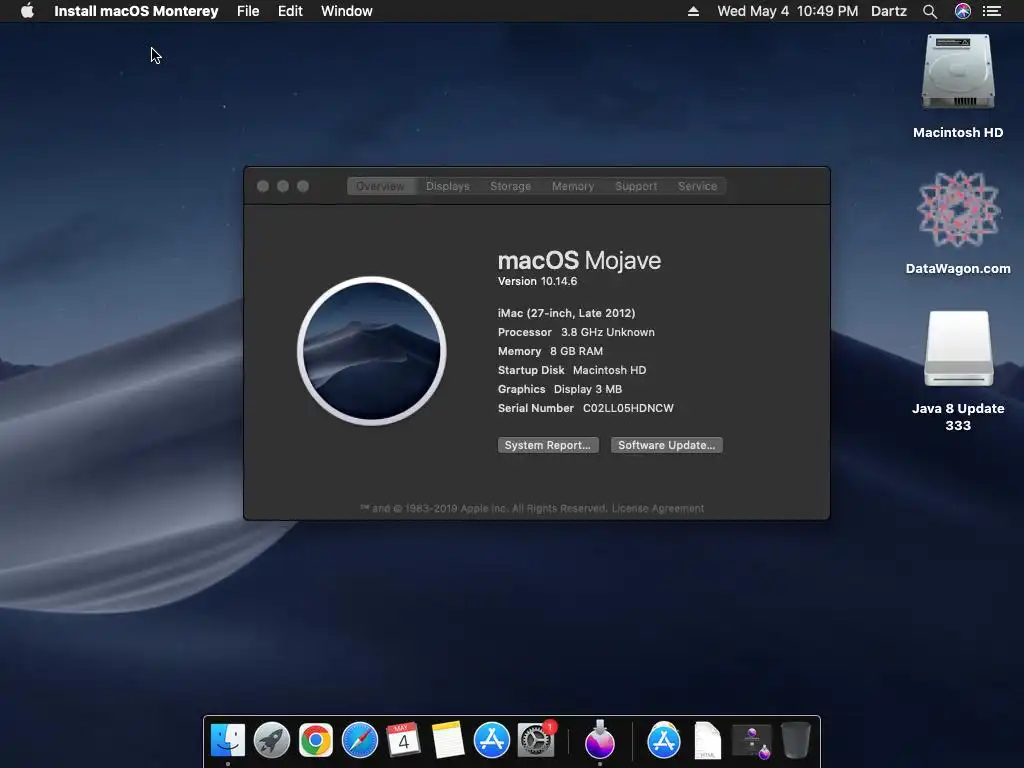The image size is (1024, 768).
Task: Activate Siri from menu bar
Action: 963,11
